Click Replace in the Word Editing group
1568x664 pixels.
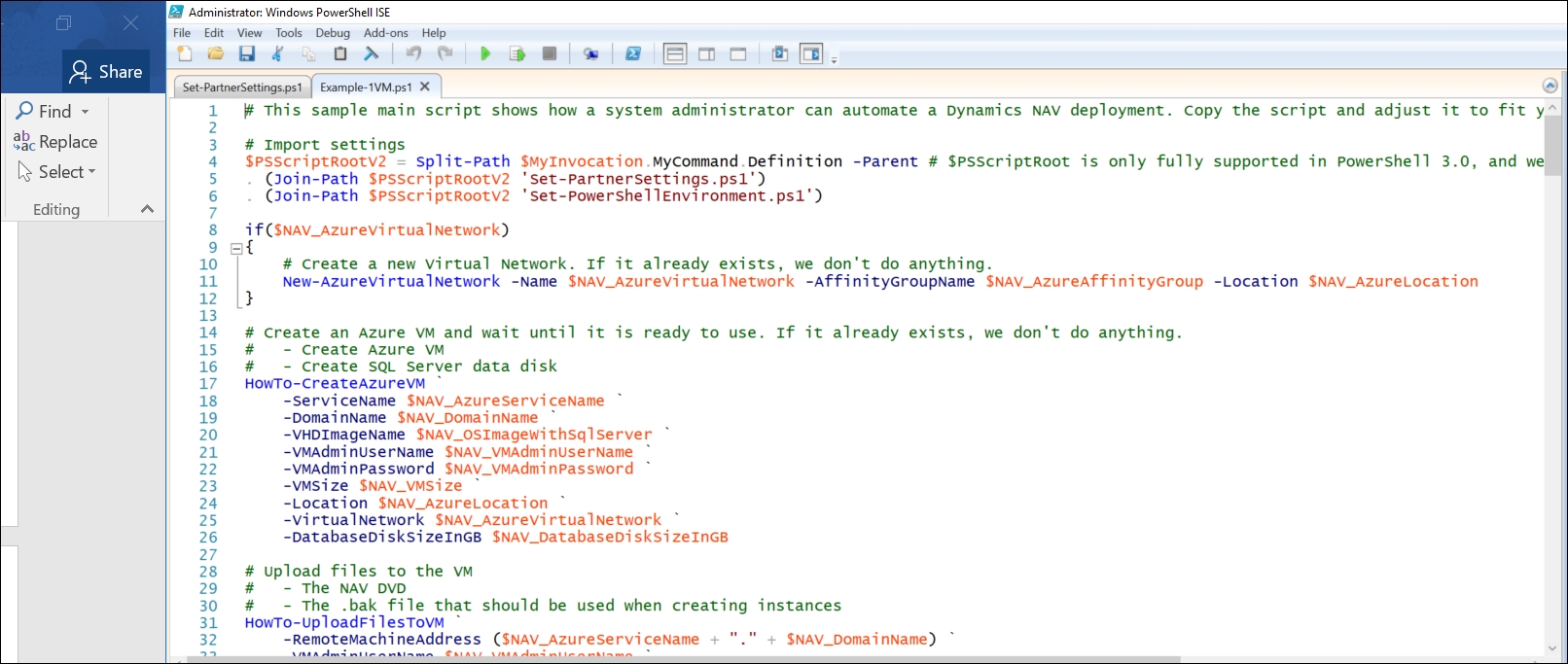tap(55, 142)
